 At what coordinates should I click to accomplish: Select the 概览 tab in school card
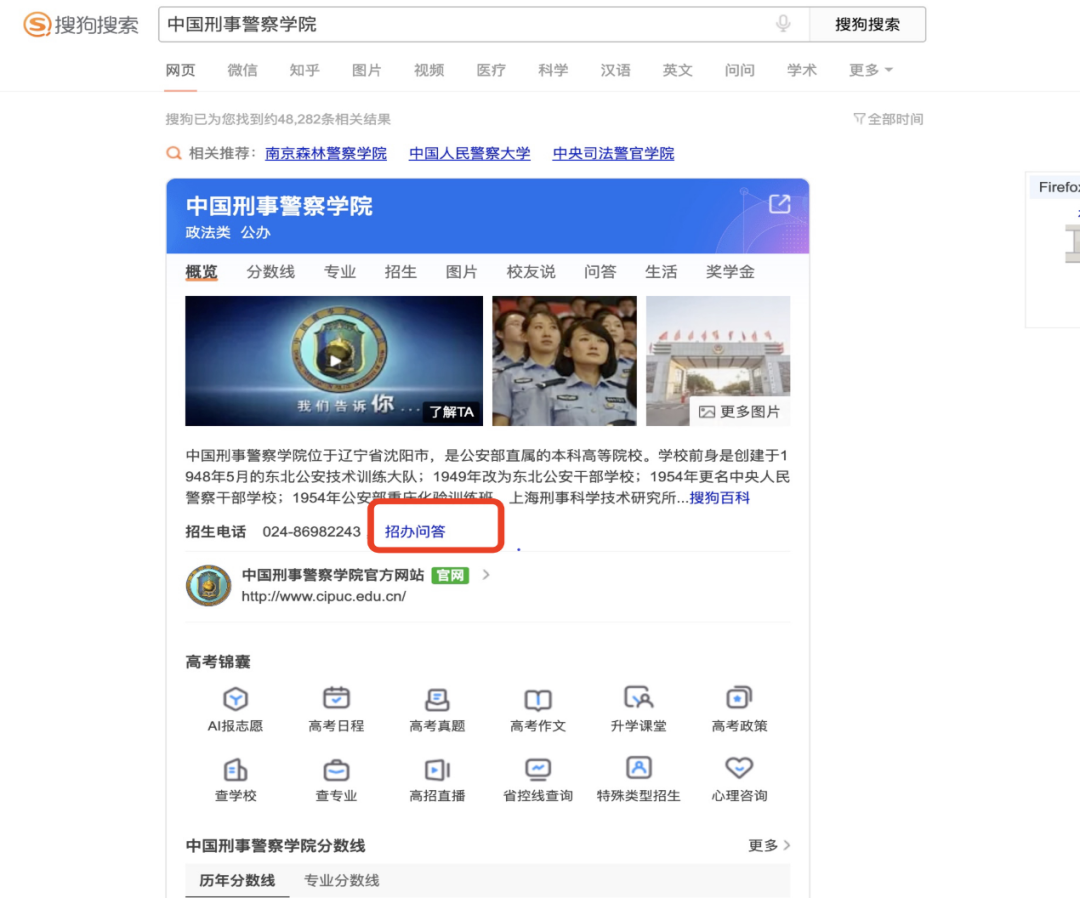click(201, 272)
